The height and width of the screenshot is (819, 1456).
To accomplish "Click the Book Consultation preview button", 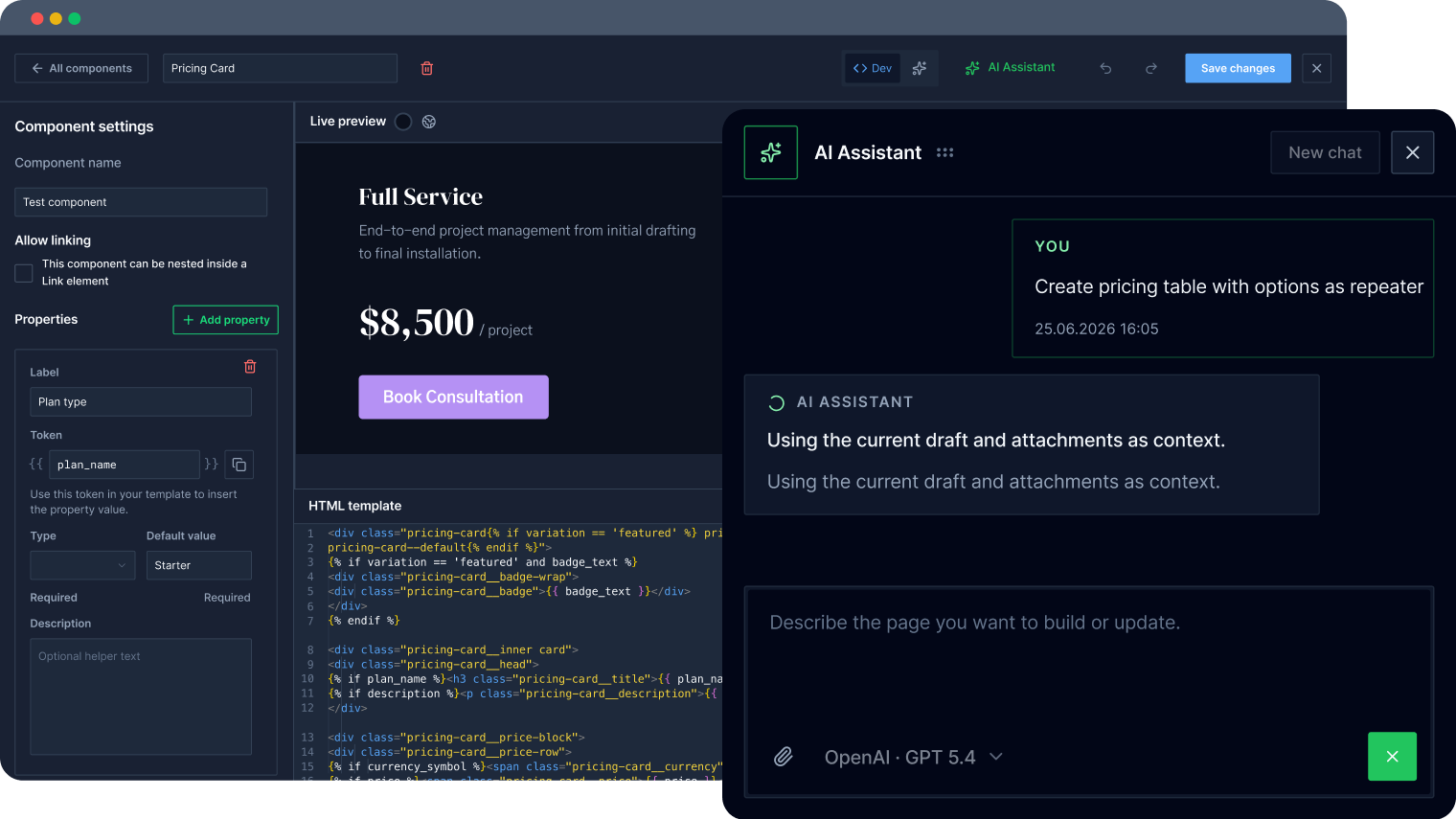I will 454,397.
